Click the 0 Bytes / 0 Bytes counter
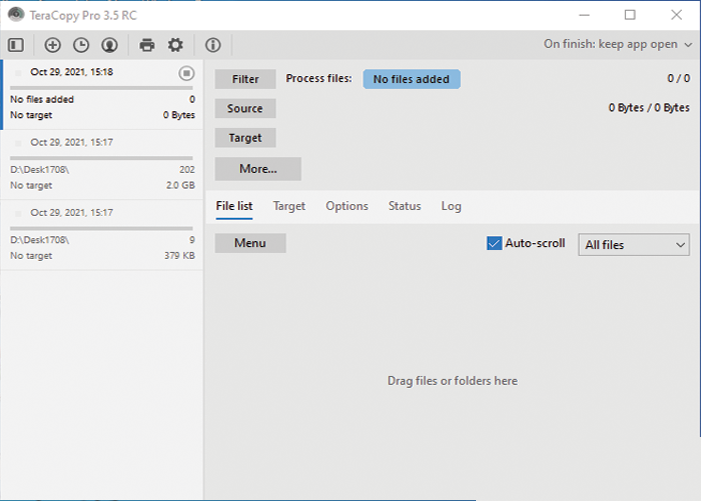Image resolution: width=701 pixels, height=501 pixels. (x=649, y=108)
